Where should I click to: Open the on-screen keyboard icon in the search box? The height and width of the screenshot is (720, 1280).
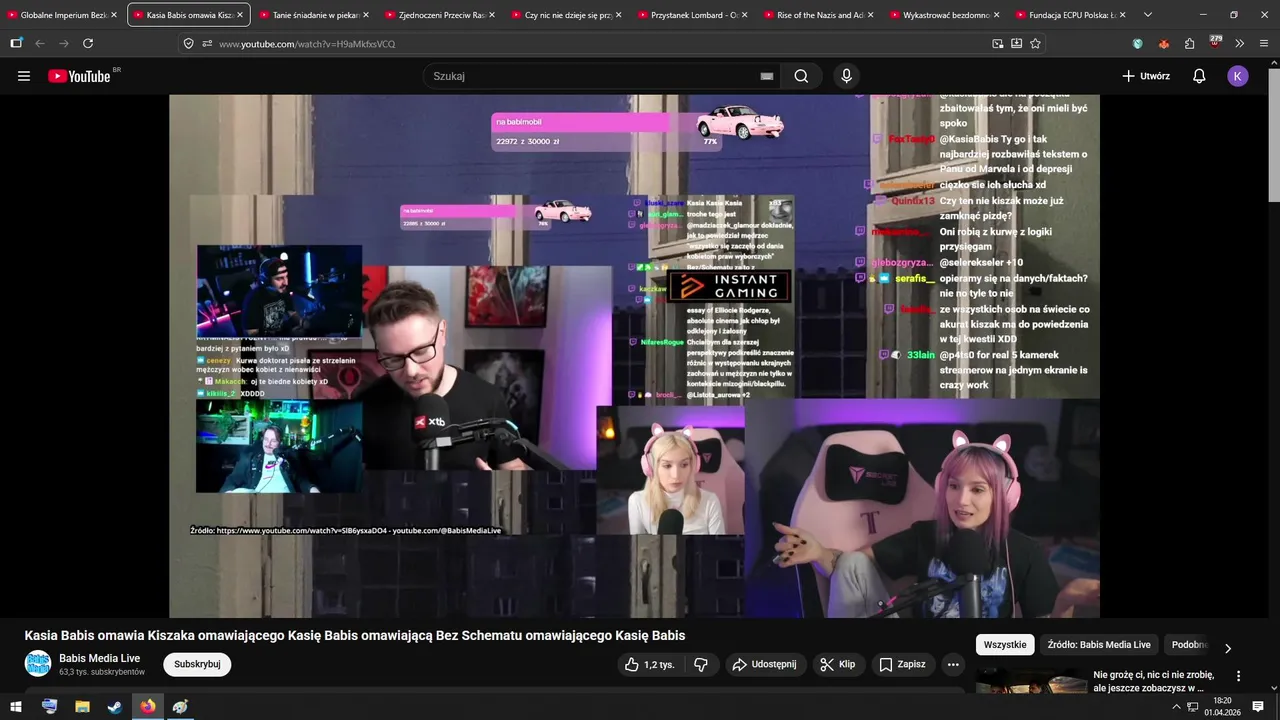[767, 76]
